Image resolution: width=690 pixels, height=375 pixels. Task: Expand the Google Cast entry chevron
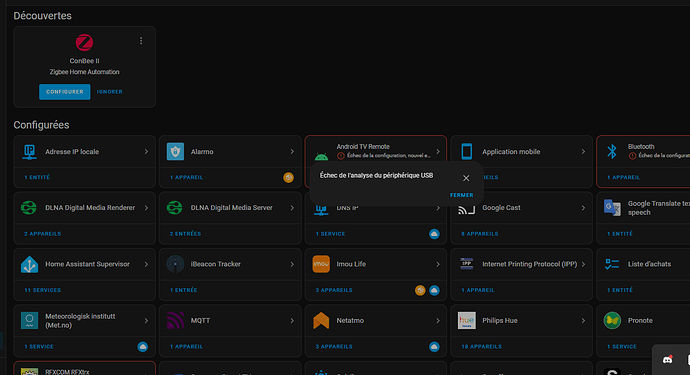[x=583, y=208]
